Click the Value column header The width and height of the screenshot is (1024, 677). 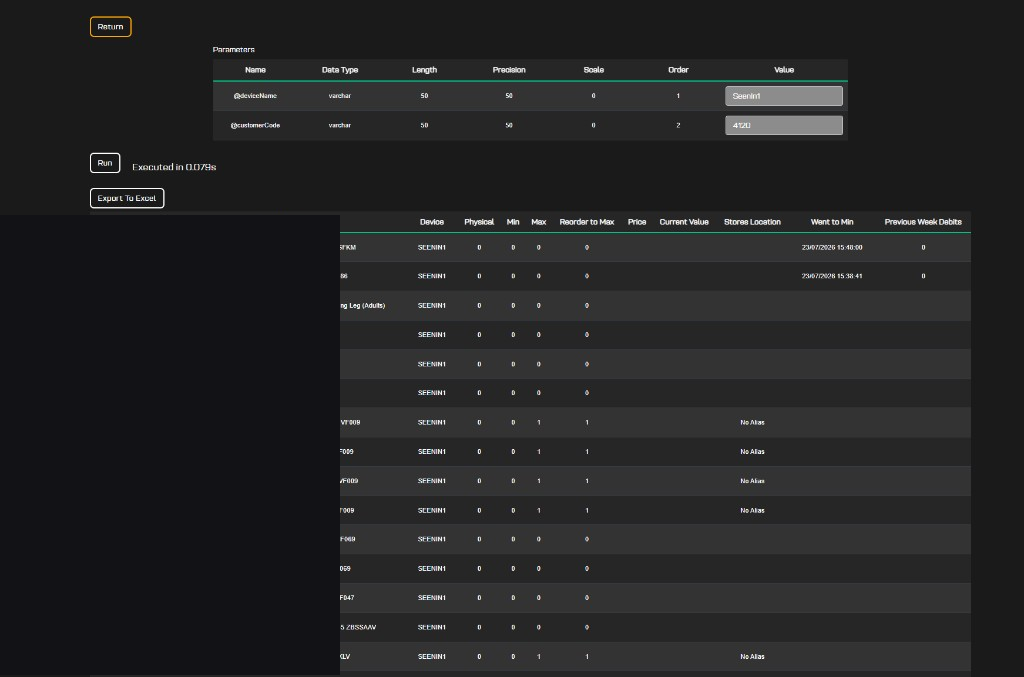pyautogui.click(x=784, y=70)
